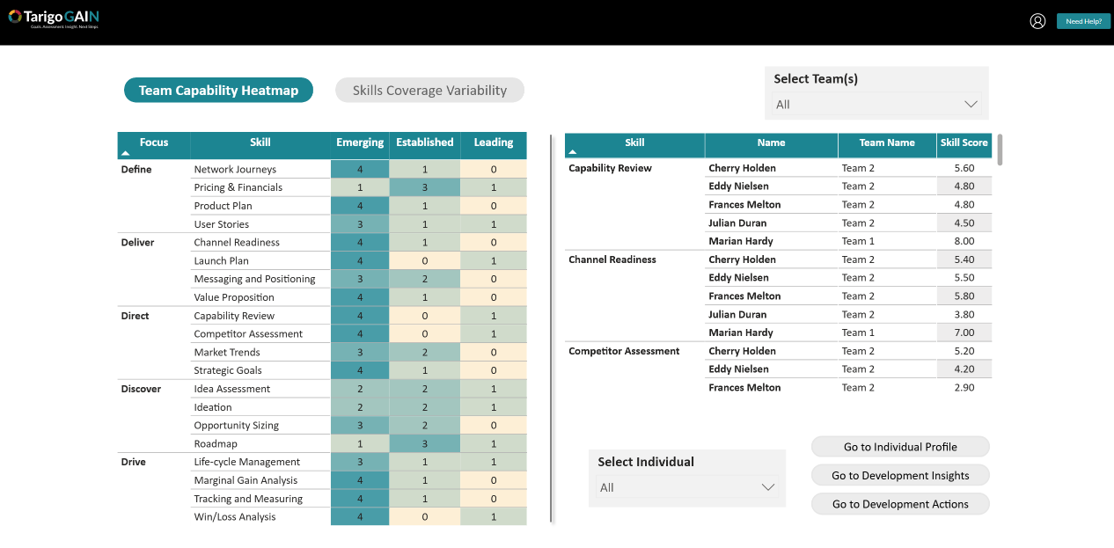Click the Tarigo GAIN logo
Screen dimensions: 1114x548
(54, 18)
